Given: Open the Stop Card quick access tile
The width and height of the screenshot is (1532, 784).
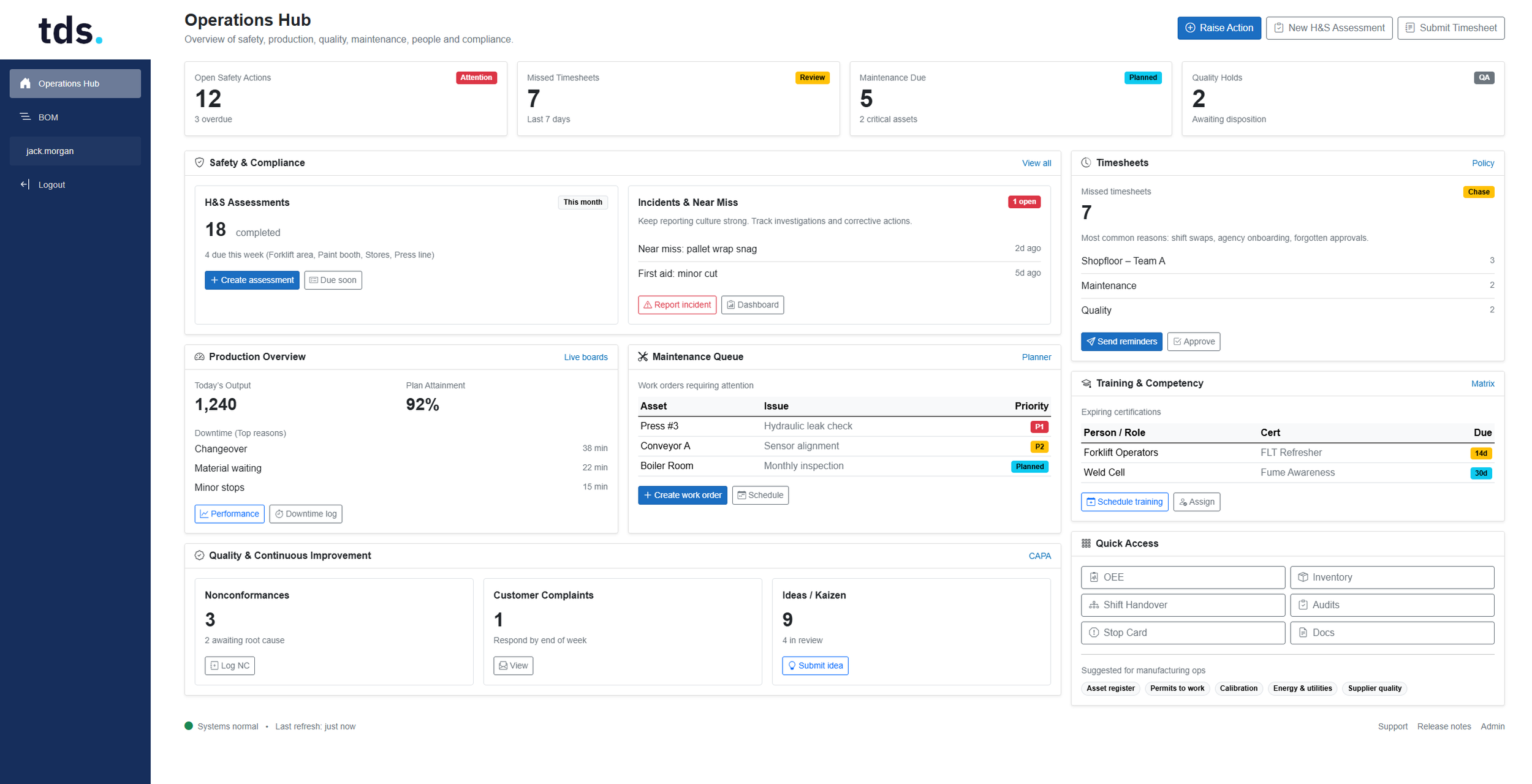Looking at the screenshot, I should [1182, 632].
